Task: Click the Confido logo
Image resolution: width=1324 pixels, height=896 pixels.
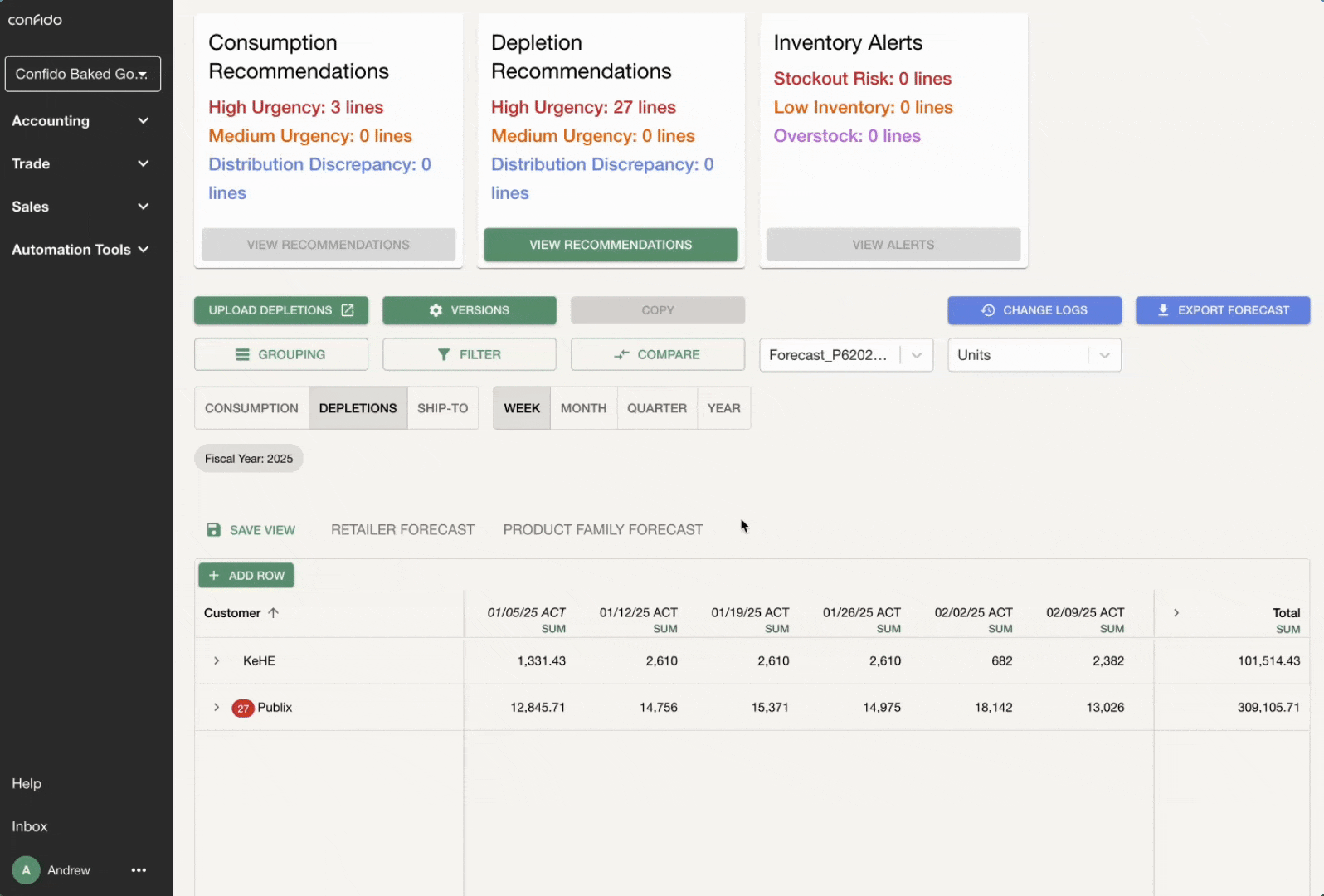Action: click(x=35, y=20)
